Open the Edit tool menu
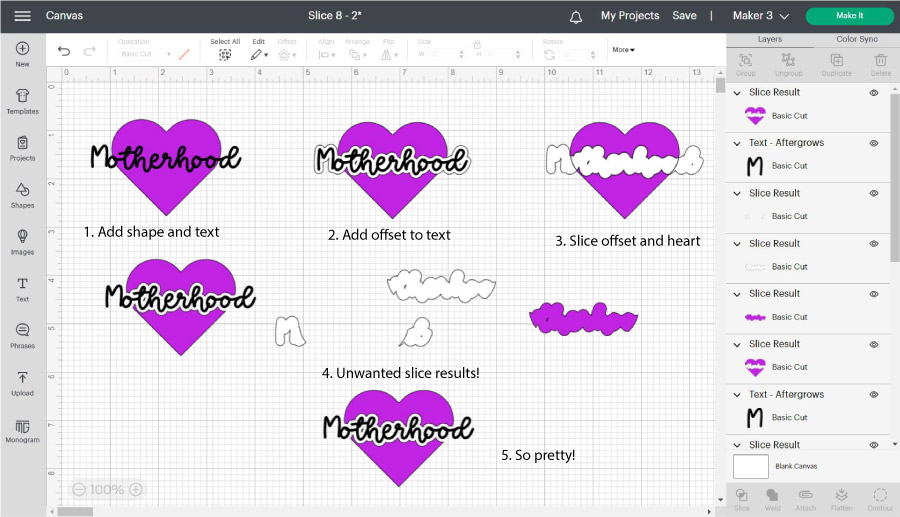This screenshot has height=517, width=900. pos(259,50)
